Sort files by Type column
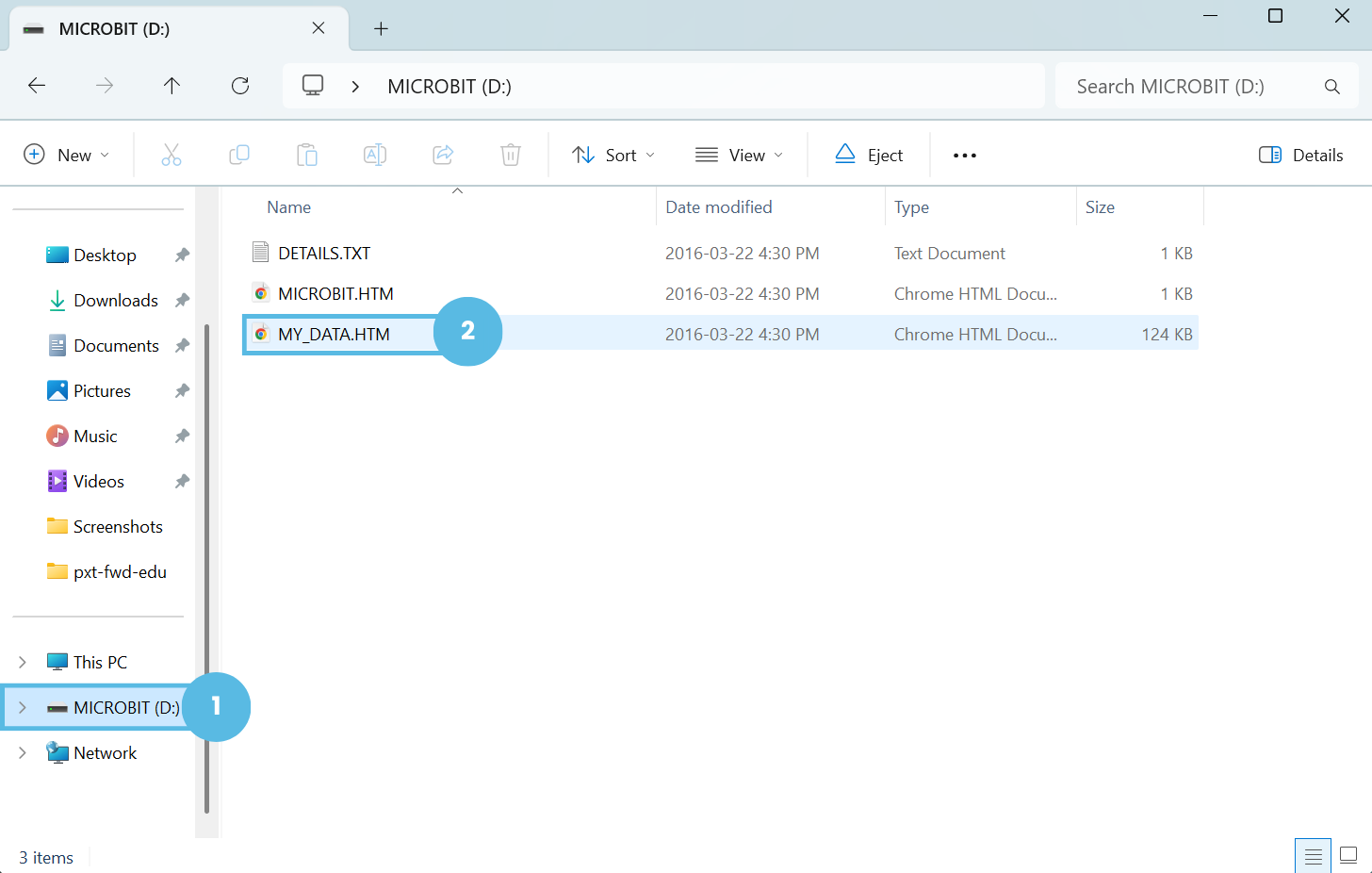The width and height of the screenshot is (1372, 873). pos(911,207)
